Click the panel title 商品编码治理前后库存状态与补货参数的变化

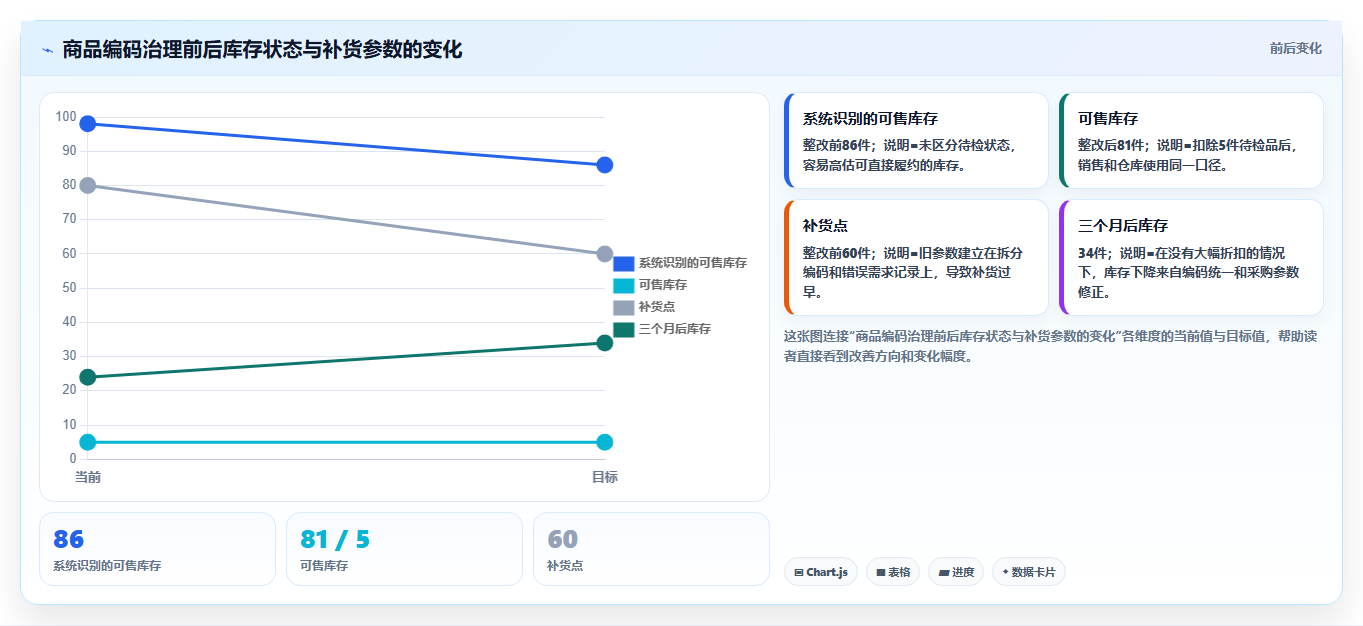tap(262, 49)
